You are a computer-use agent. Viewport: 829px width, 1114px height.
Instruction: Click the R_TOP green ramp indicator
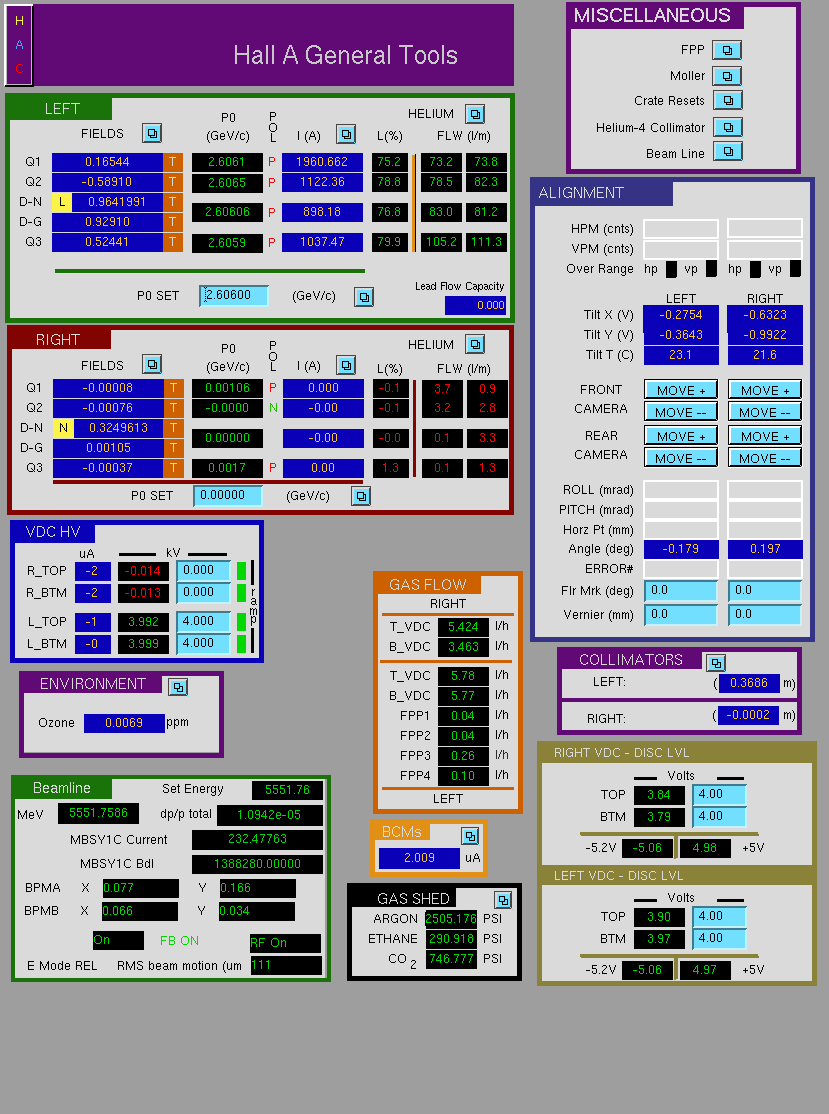coord(242,570)
